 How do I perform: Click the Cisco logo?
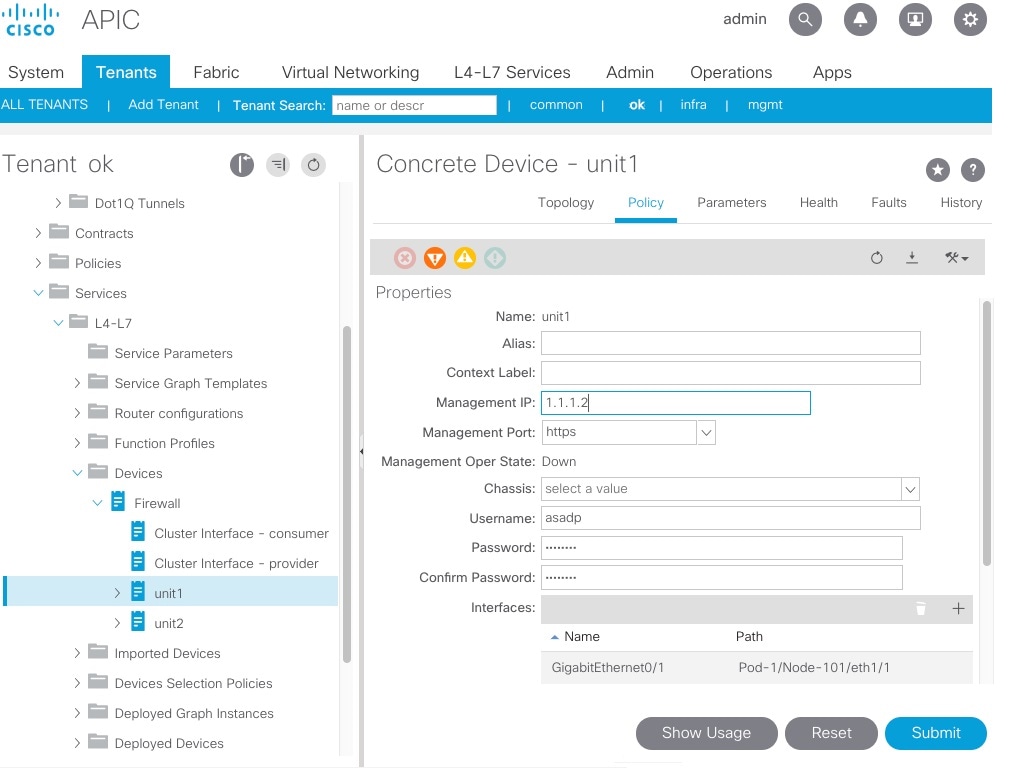31,20
